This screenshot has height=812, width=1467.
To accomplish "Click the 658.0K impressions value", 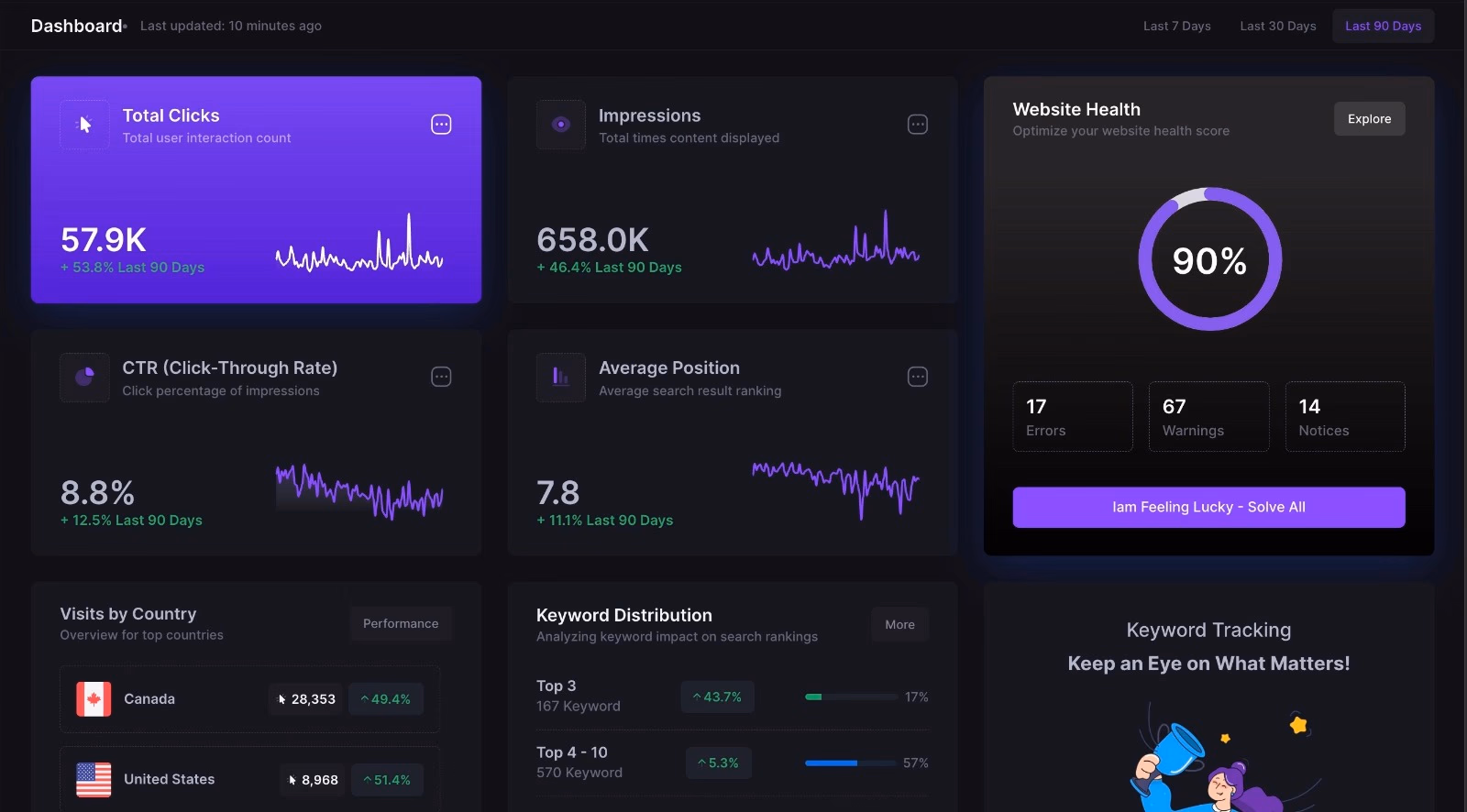I will (592, 240).
